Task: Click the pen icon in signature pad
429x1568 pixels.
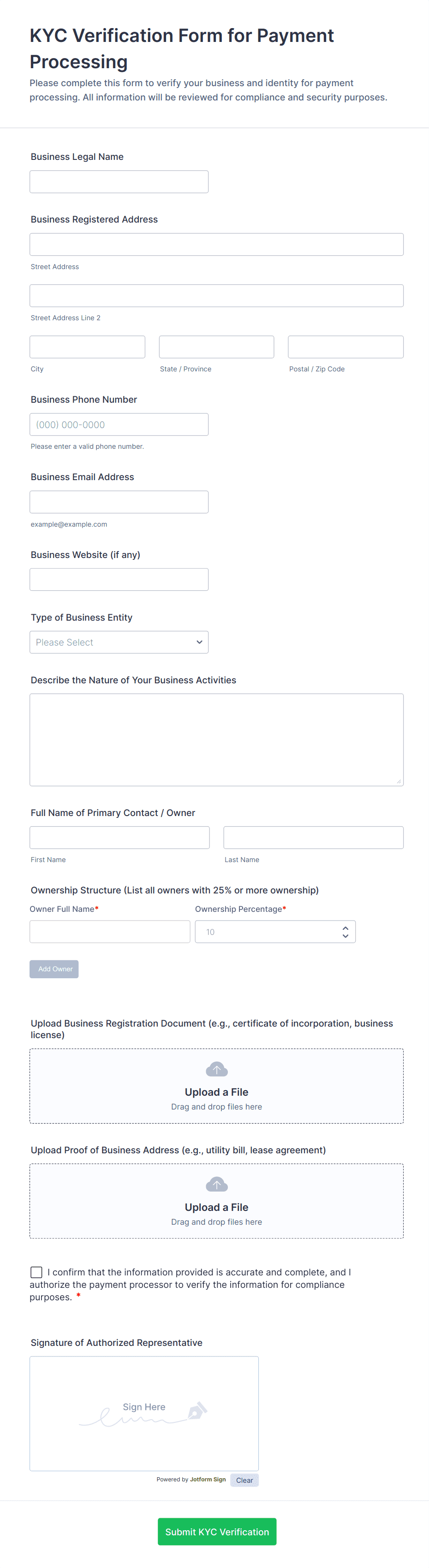Action: [197, 1410]
